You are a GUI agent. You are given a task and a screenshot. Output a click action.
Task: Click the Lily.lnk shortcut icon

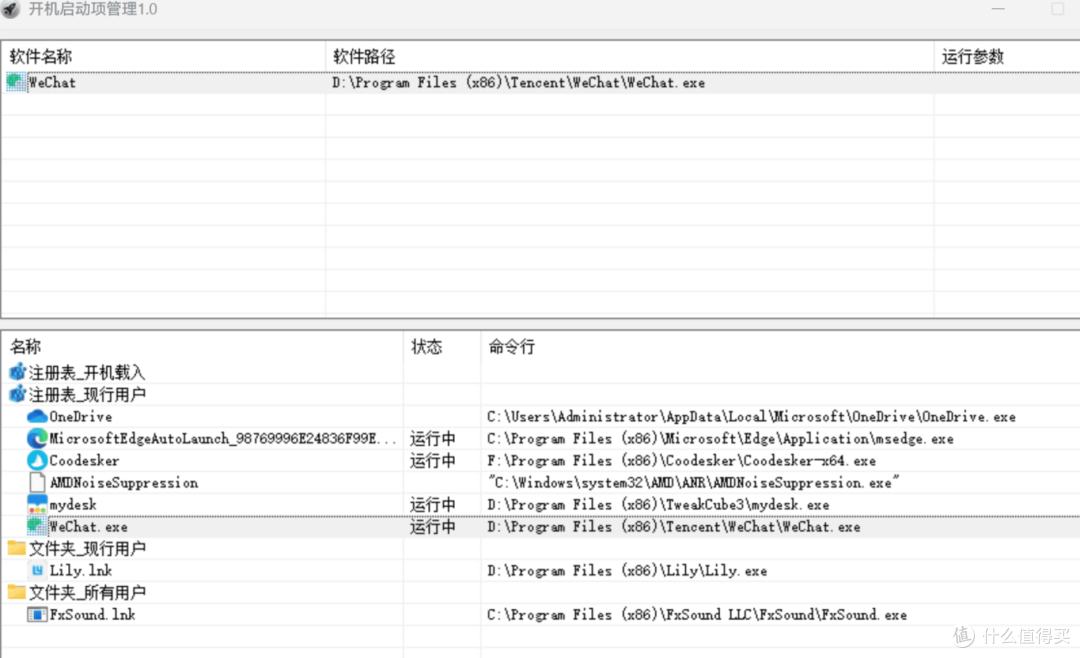tap(37, 570)
